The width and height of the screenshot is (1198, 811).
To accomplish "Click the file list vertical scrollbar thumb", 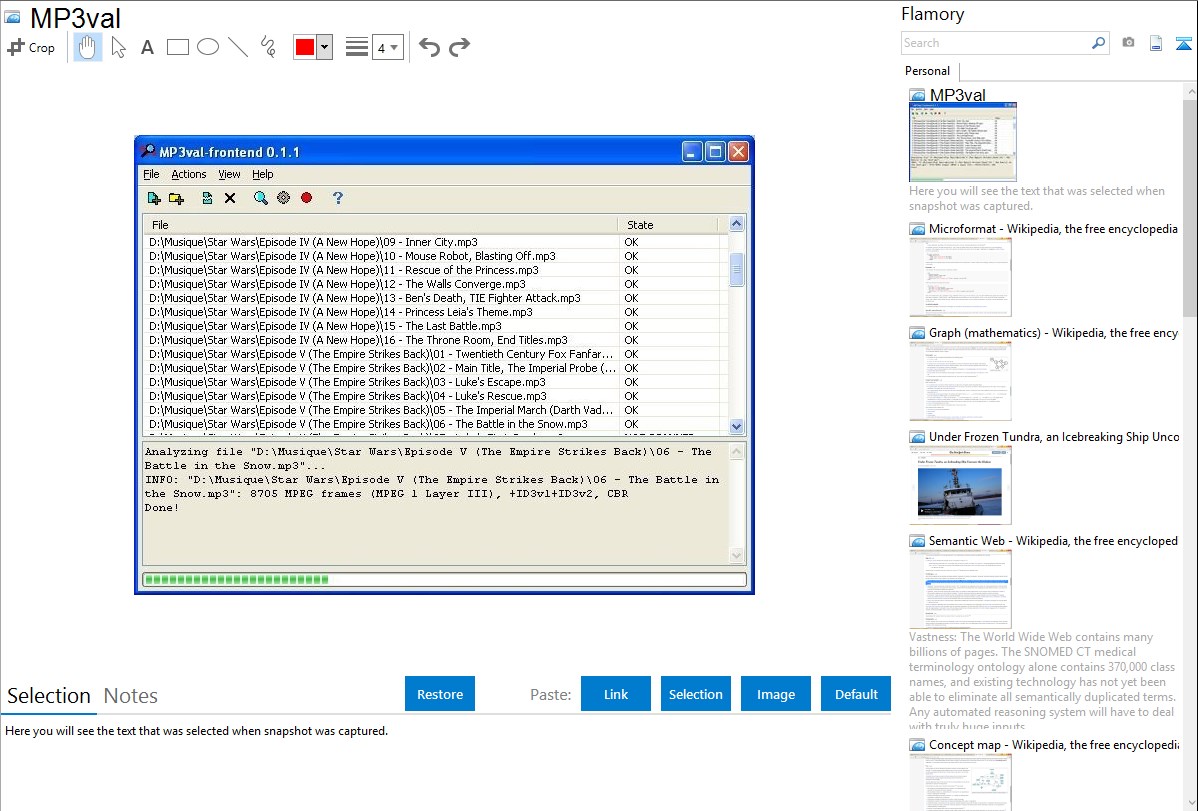I will tap(737, 270).
